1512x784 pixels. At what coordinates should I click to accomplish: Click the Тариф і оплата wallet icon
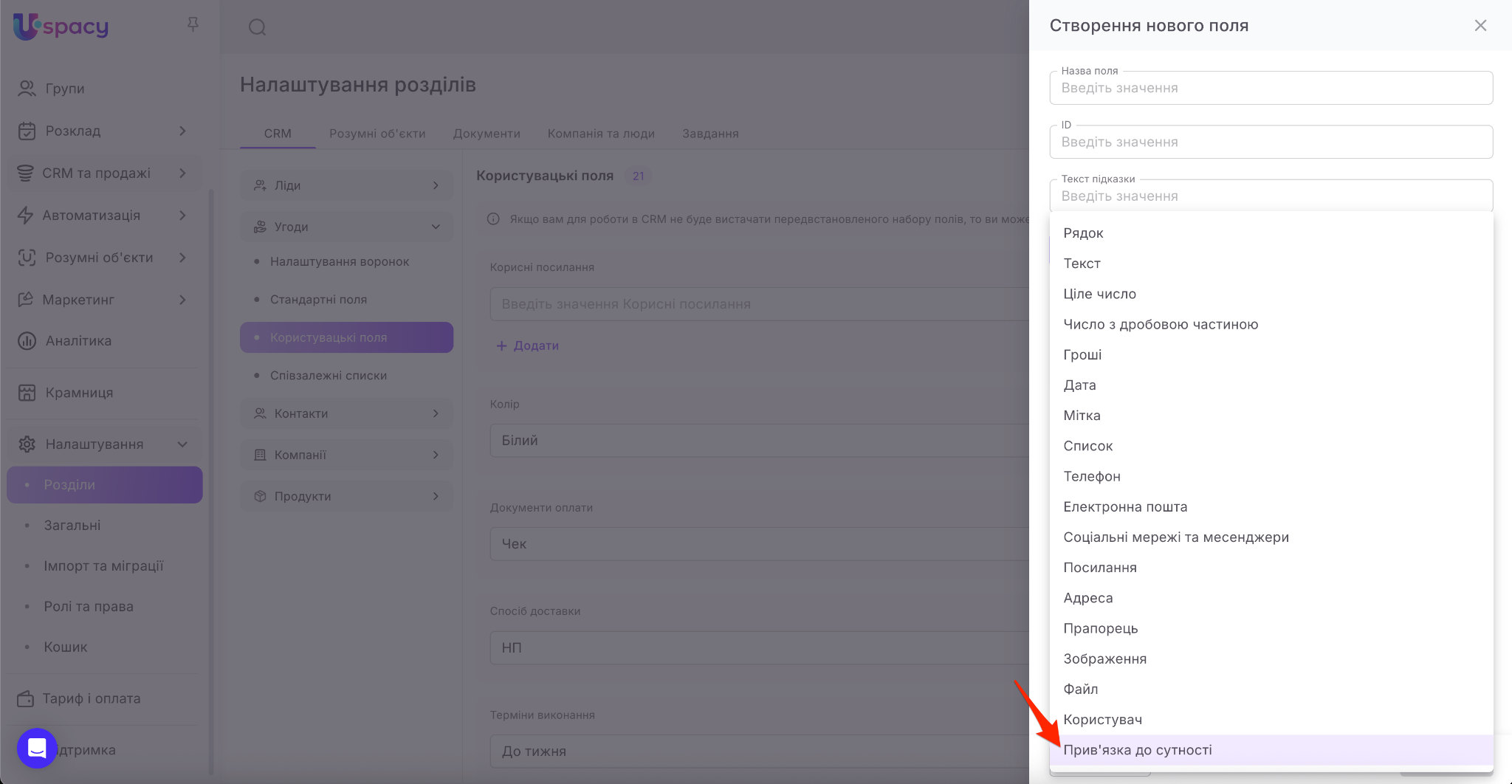(x=26, y=698)
